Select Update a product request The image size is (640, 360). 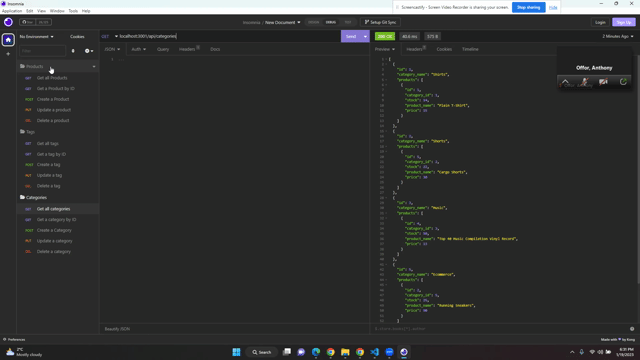pyautogui.click(x=53, y=110)
